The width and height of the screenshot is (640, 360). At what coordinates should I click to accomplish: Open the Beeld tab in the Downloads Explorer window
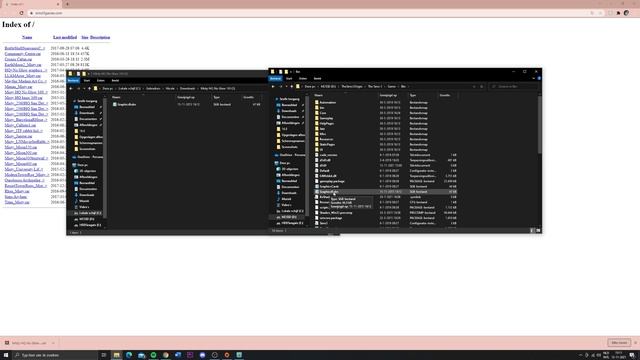point(115,80)
